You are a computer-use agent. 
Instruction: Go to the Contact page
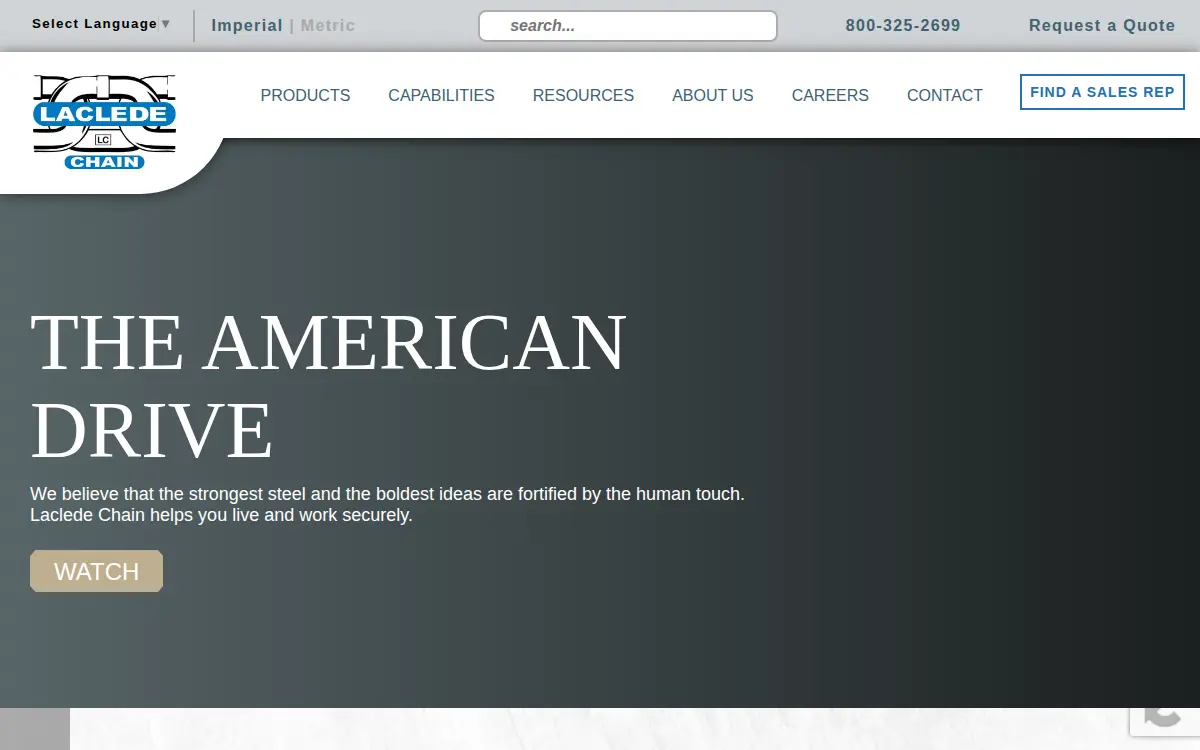[945, 95]
